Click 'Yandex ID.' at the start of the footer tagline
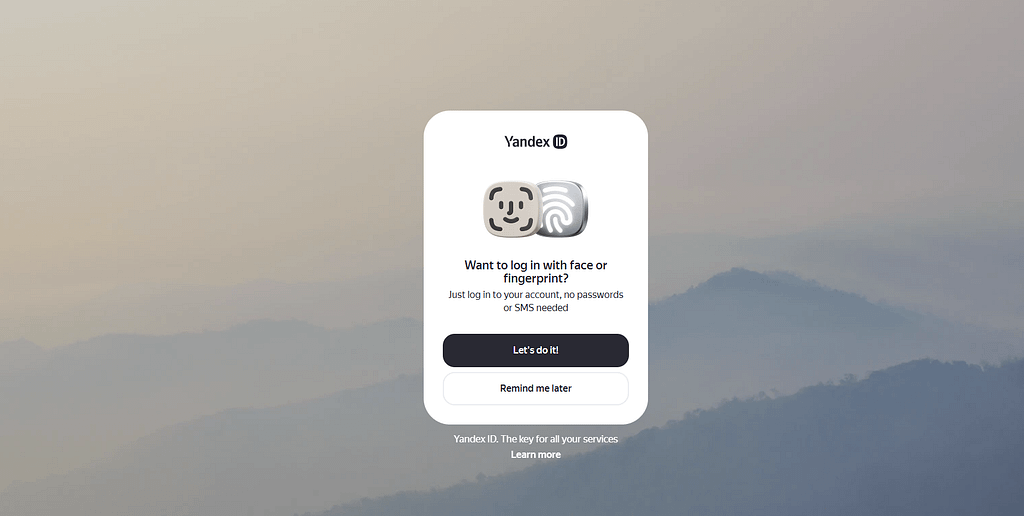The height and width of the screenshot is (516, 1024). point(476,439)
